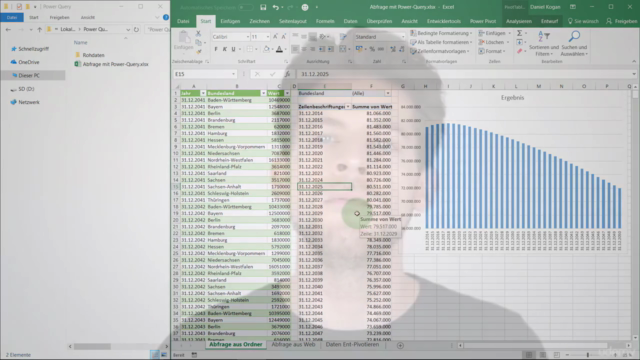This screenshot has height=360, width=640.
Task: Apply font color with the red A
Action: coord(279,49)
